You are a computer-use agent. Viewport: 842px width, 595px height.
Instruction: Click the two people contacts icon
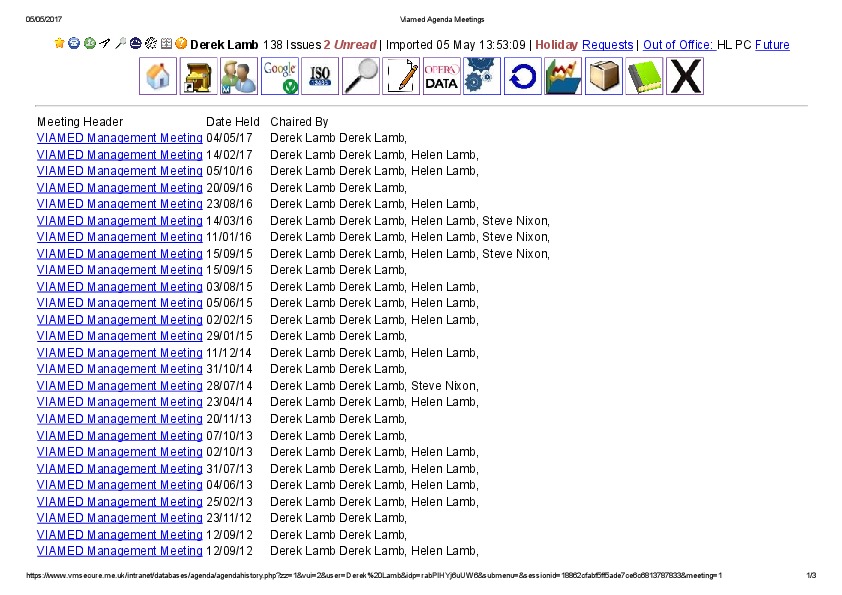pos(239,76)
